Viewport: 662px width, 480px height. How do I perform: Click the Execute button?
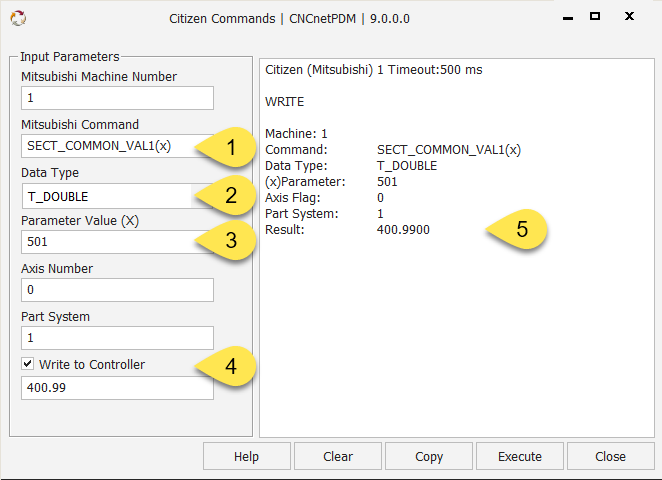520,456
